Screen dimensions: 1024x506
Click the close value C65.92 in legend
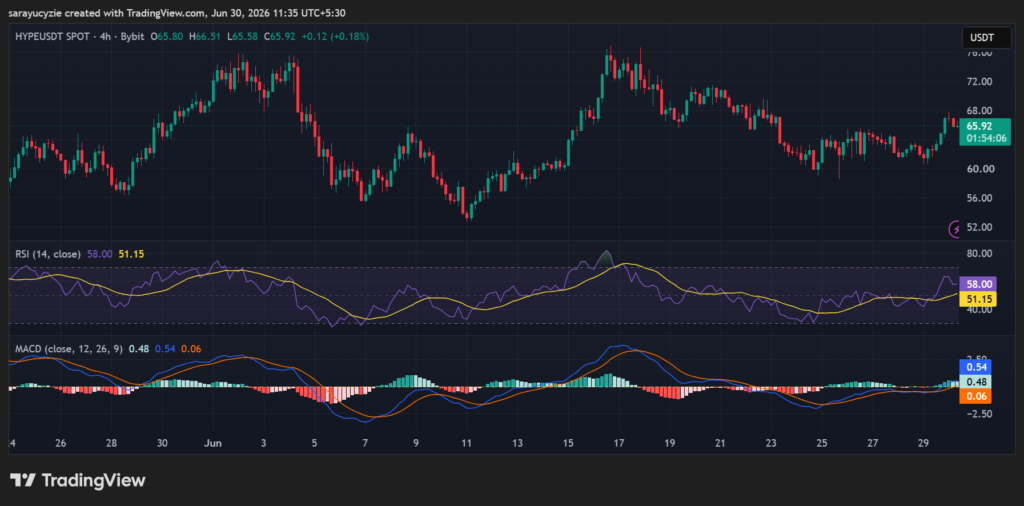tap(280, 37)
